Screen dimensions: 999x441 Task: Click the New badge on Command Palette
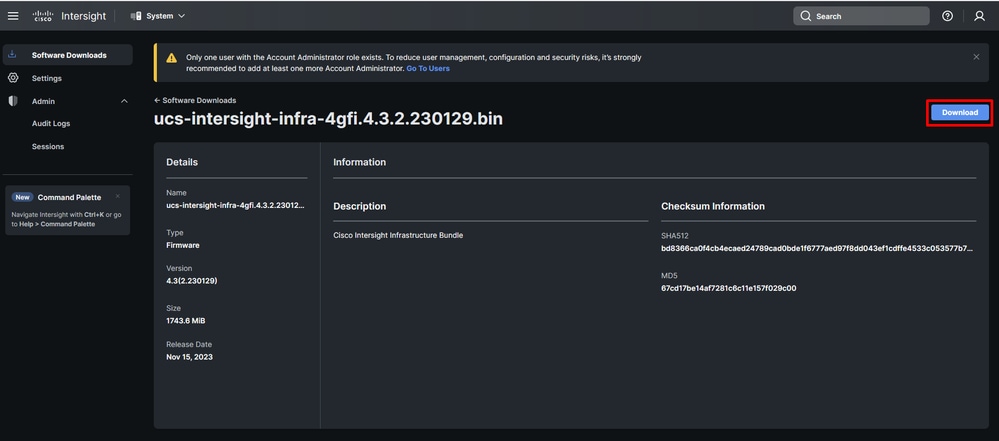pyautogui.click(x=23, y=197)
